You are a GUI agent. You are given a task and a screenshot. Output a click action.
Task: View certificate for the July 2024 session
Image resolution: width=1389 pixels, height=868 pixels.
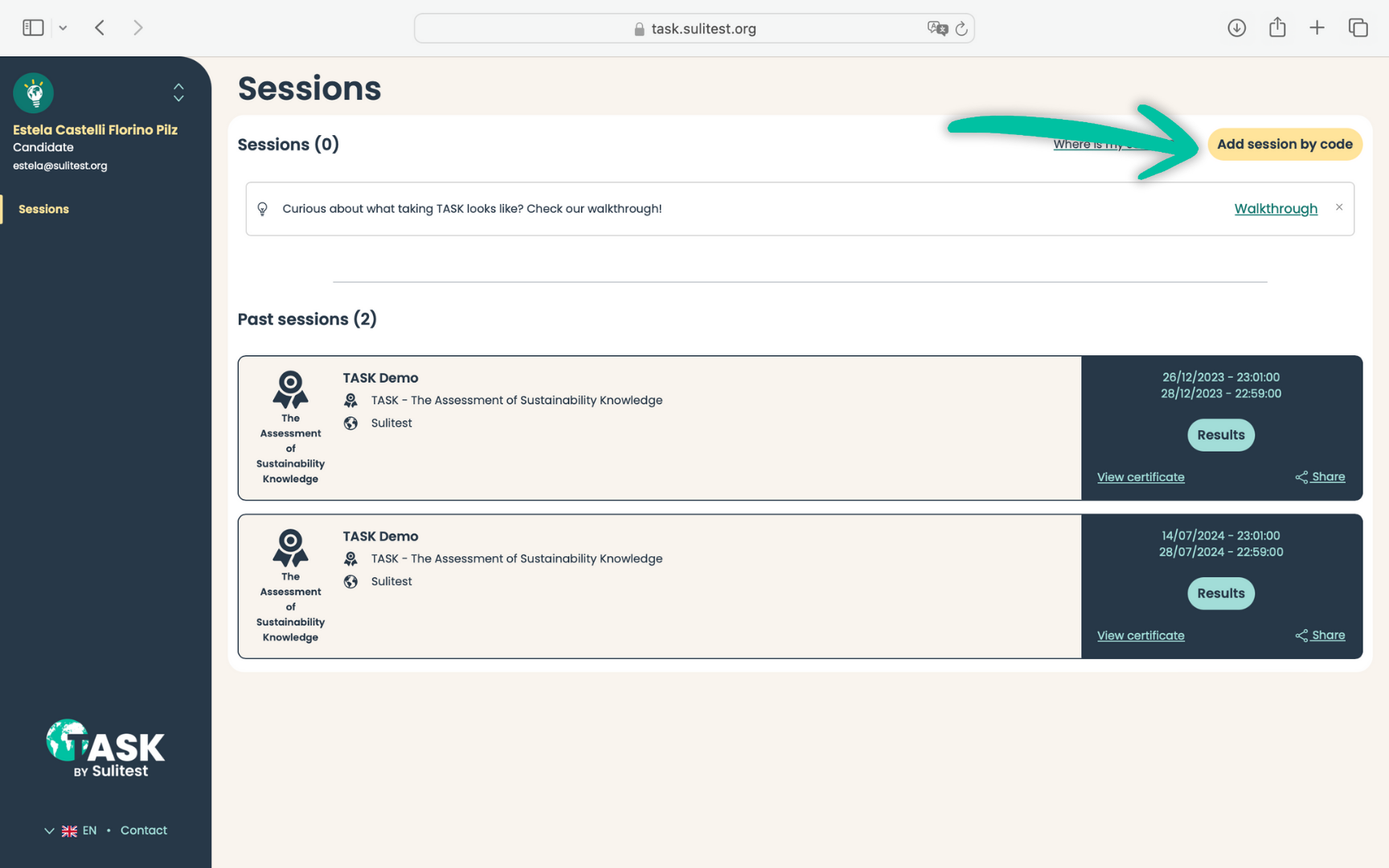pos(1140,636)
